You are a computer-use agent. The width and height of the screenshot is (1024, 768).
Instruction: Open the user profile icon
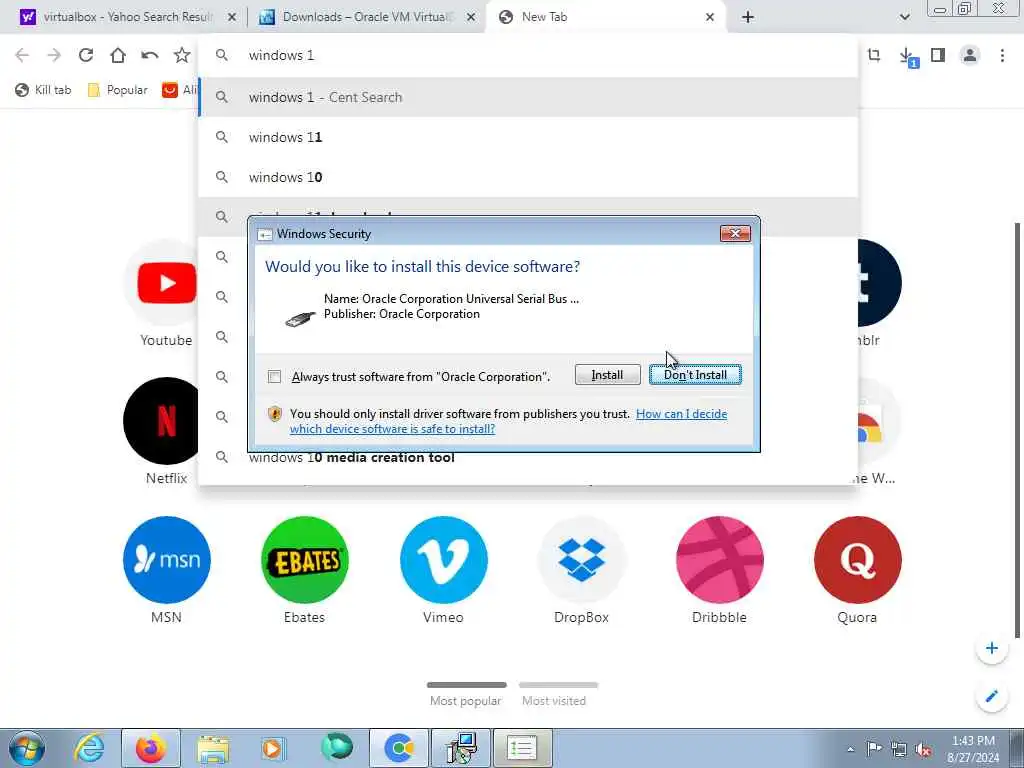(970, 56)
